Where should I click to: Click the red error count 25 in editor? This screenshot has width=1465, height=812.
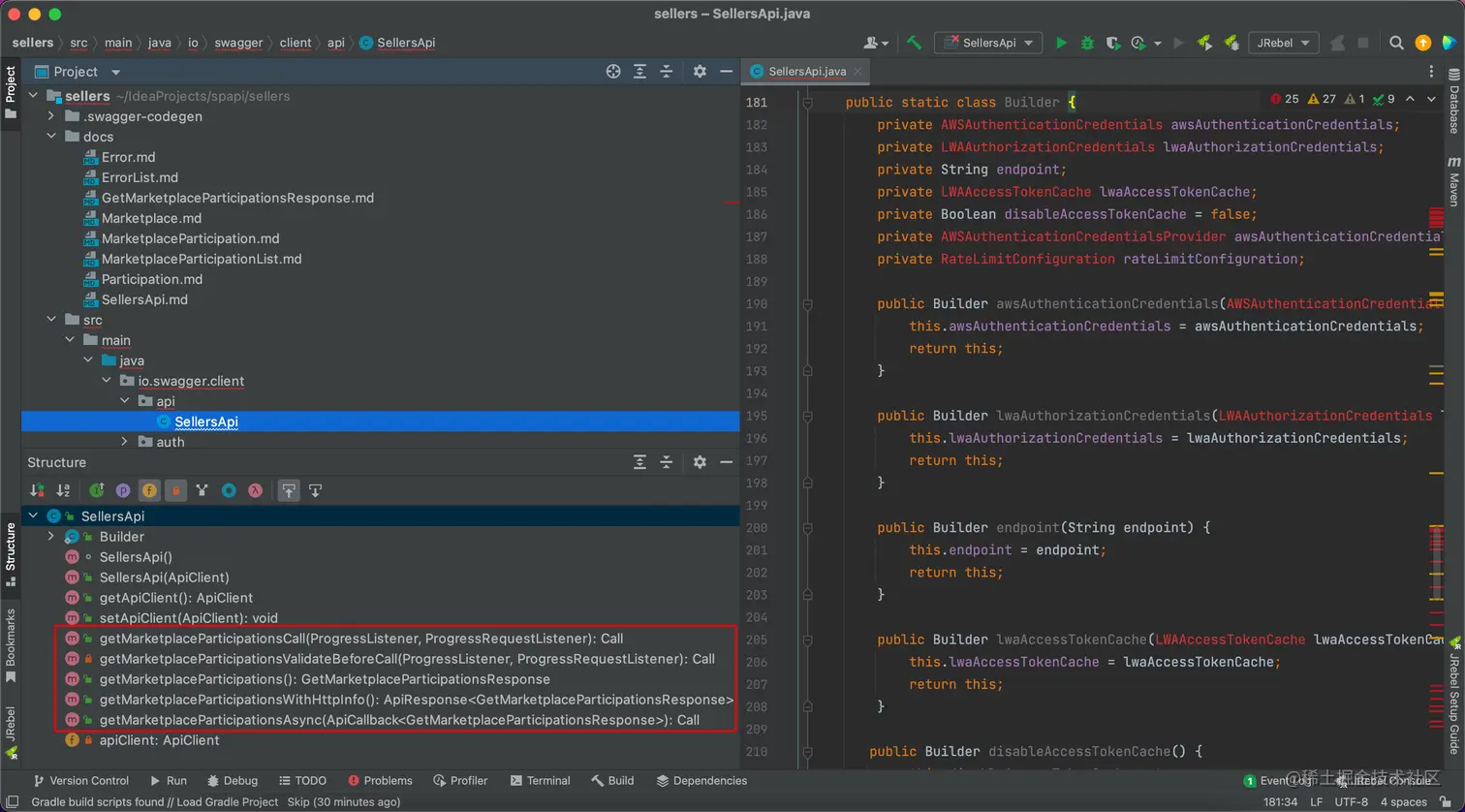pyautogui.click(x=1284, y=99)
